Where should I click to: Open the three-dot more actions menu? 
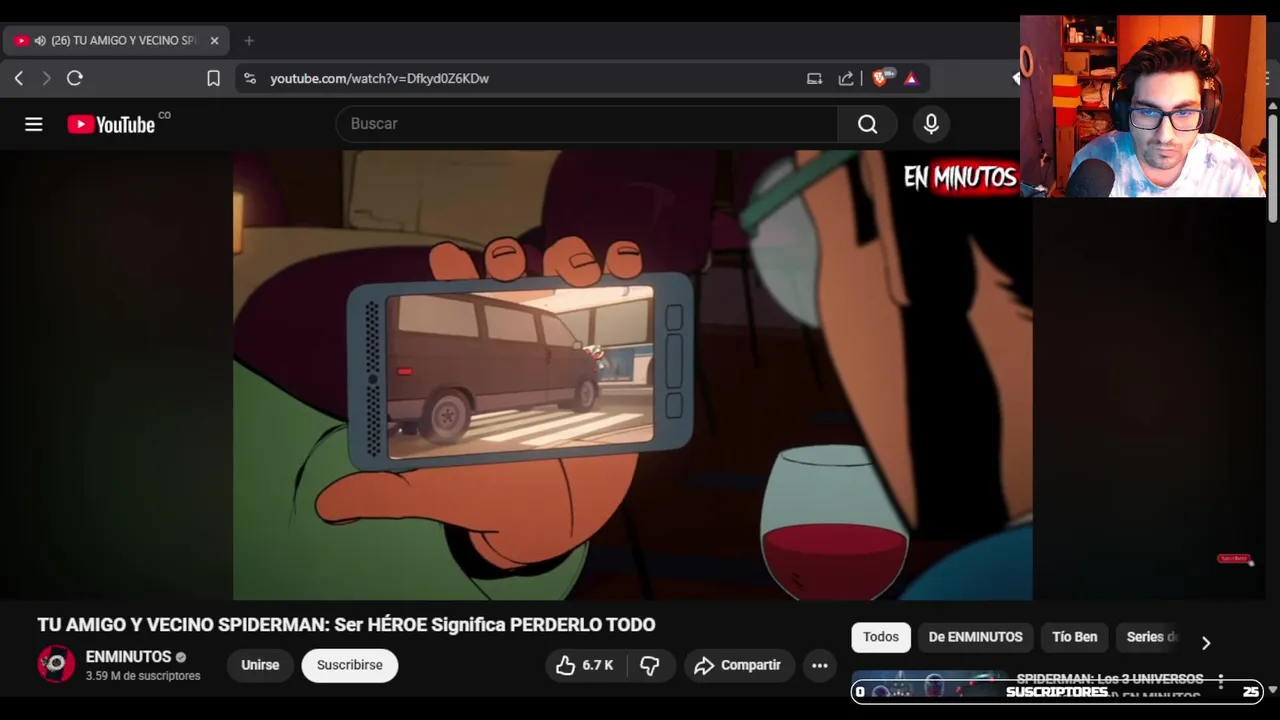click(820, 665)
